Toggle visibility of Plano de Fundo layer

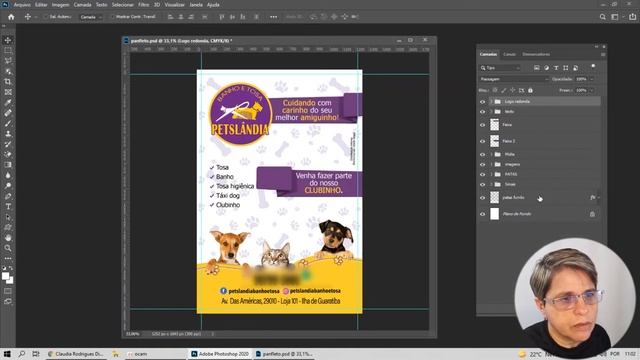(x=482, y=214)
